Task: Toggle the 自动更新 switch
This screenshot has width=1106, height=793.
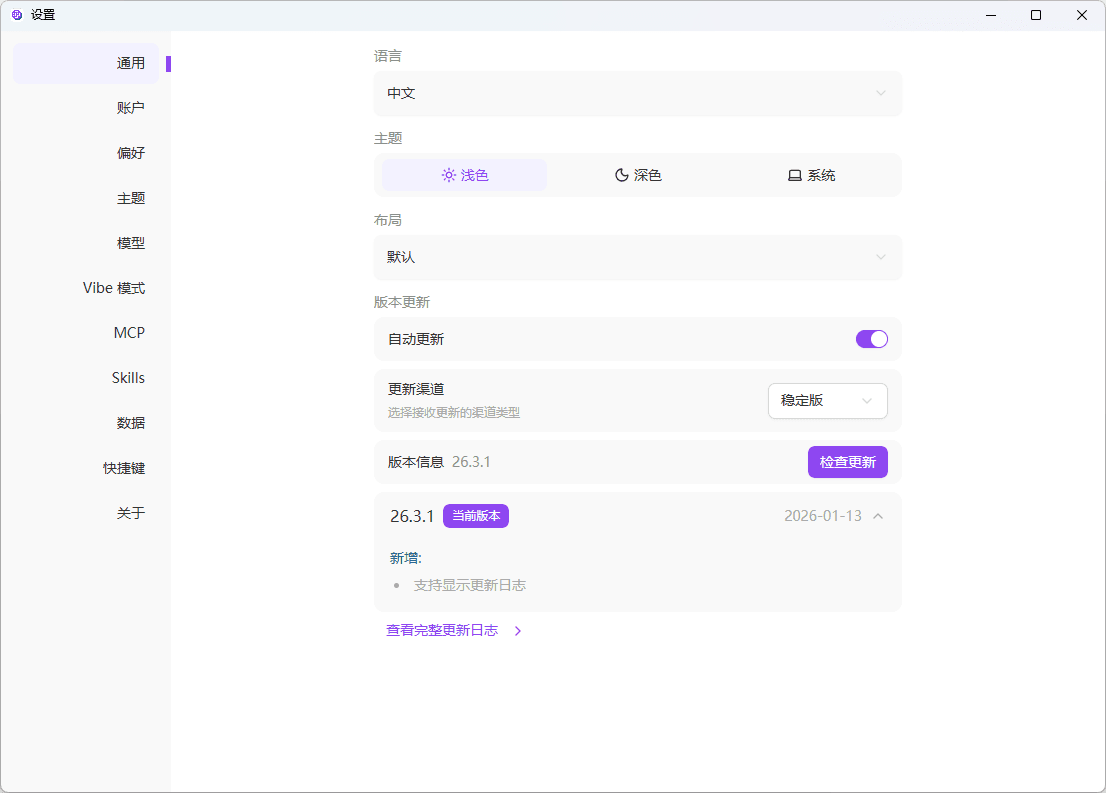Action: tap(872, 339)
